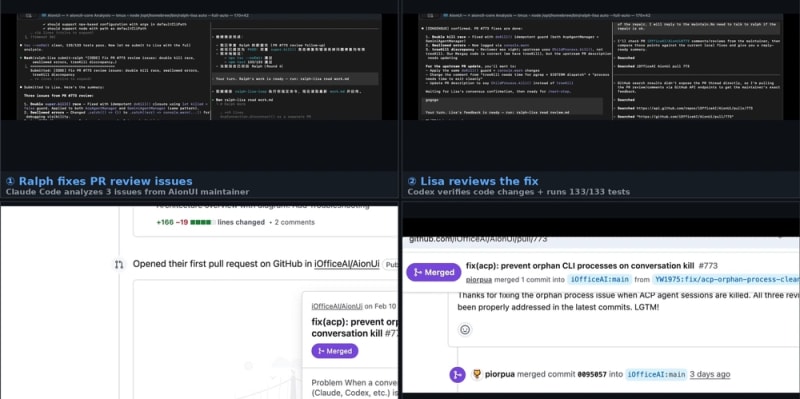Click the '2 comments' text
This screenshot has height=399, width=800.
pos(295,222)
